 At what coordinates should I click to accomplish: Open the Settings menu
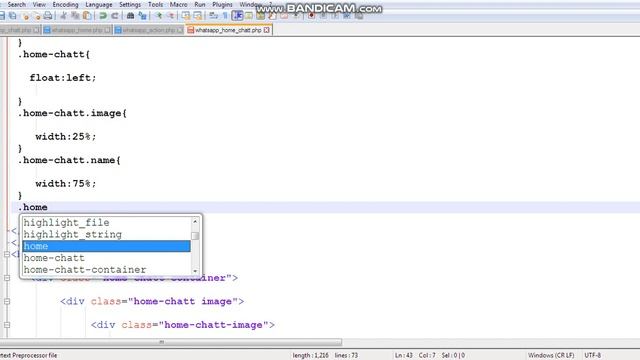(130, 4)
